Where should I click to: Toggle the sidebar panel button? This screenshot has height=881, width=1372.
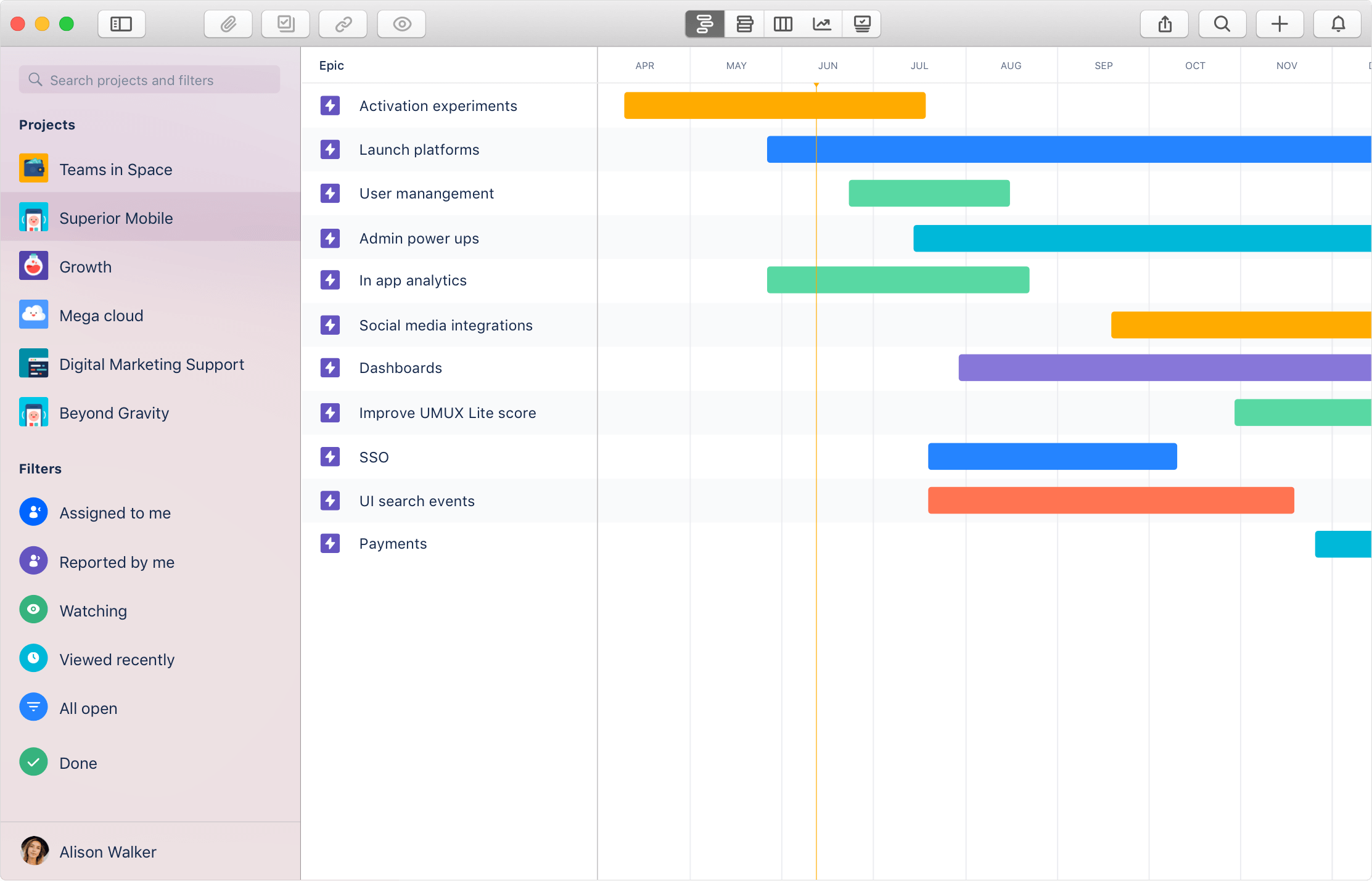point(121,24)
